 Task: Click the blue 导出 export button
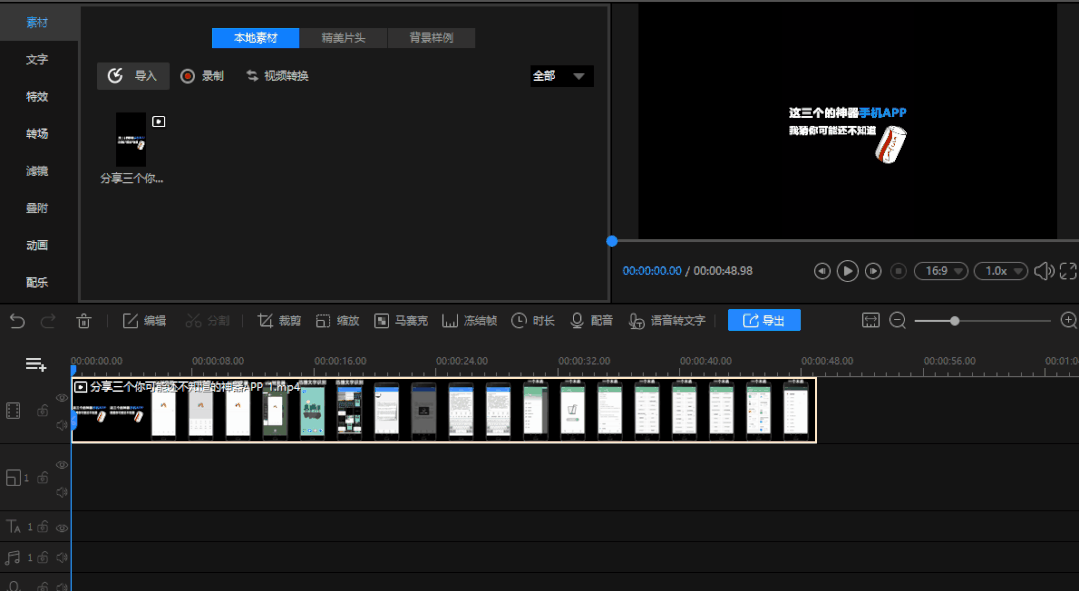pos(764,321)
